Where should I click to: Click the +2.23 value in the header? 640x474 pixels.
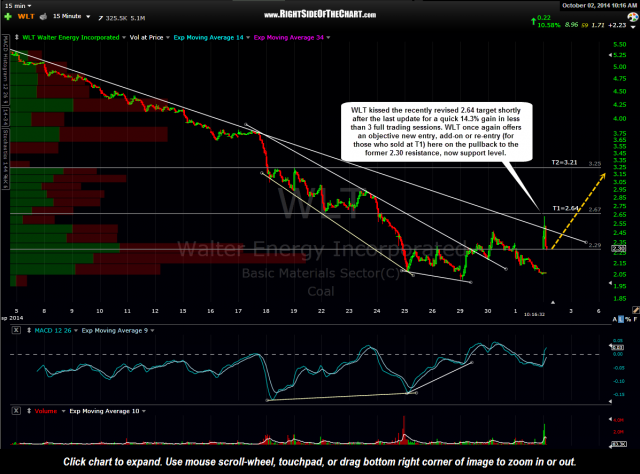617,25
